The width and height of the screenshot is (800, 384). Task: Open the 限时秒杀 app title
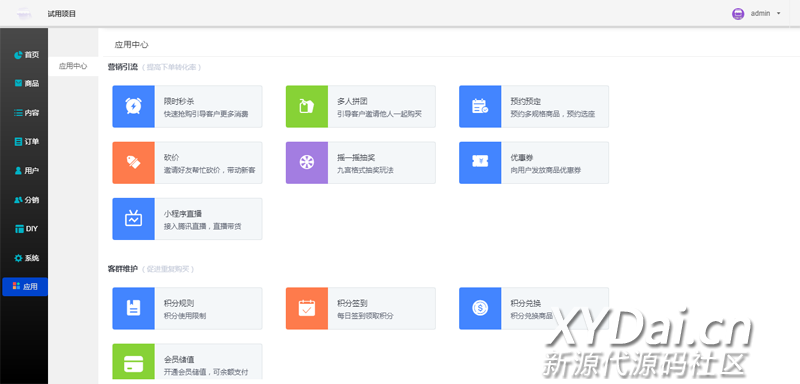point(179,101)
